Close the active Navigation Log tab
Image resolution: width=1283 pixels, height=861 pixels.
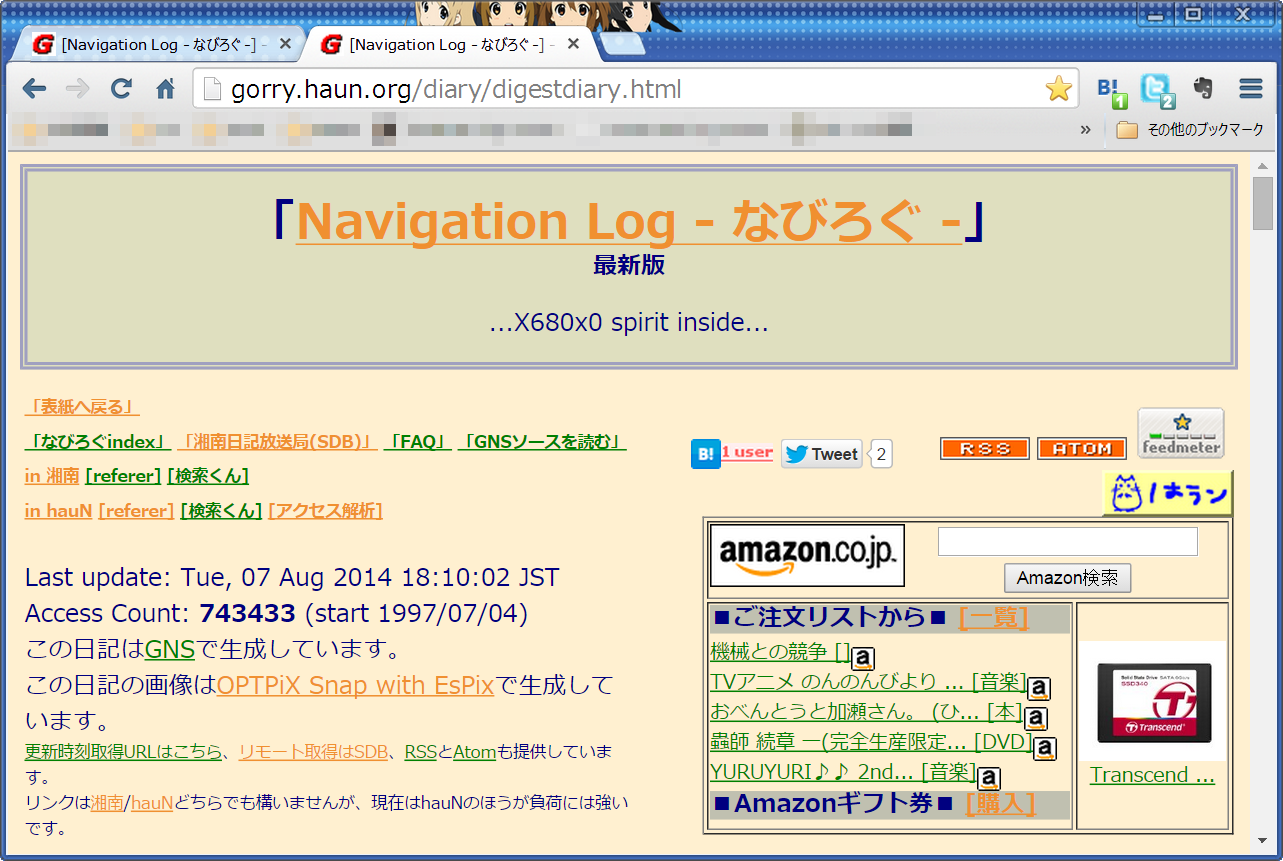574,45
